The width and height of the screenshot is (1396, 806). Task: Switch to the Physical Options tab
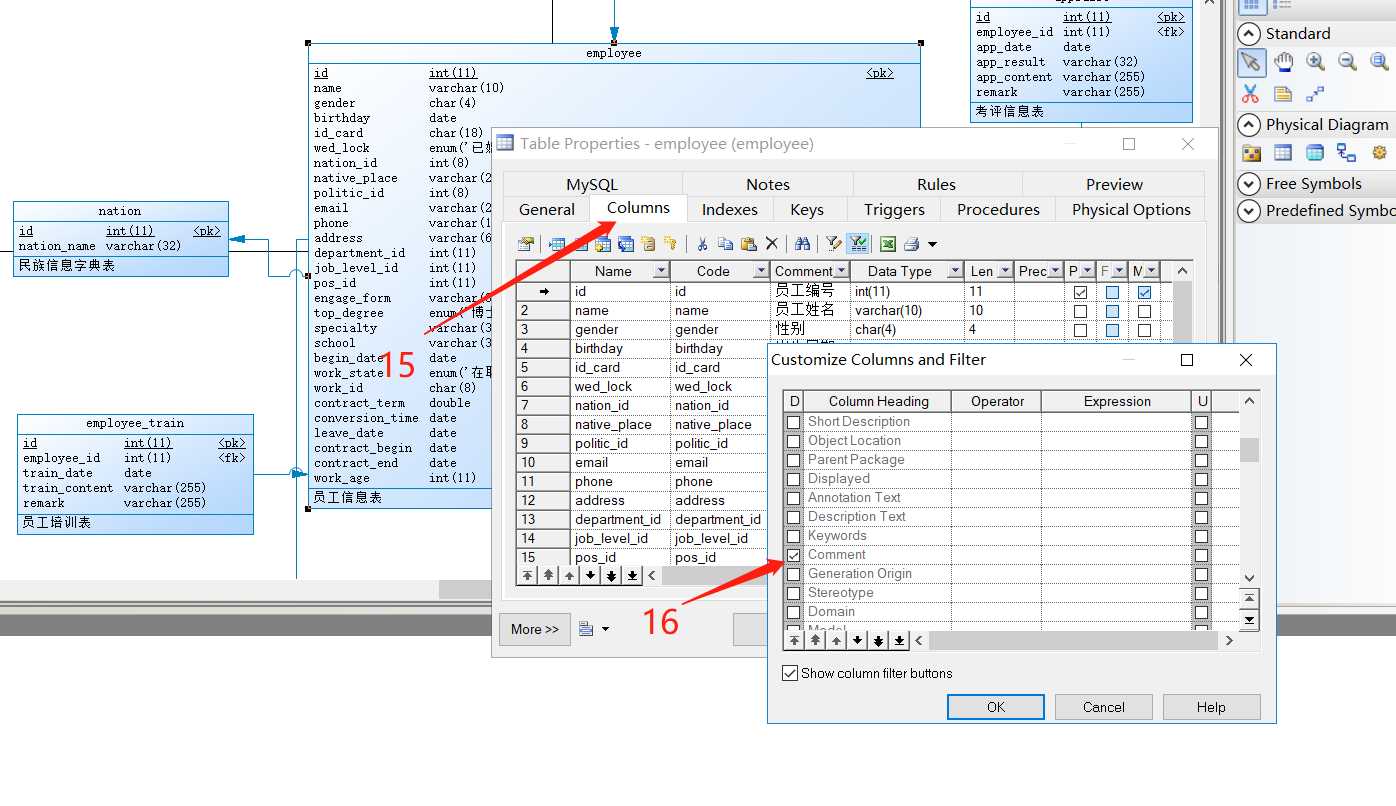coord(1131,209)
